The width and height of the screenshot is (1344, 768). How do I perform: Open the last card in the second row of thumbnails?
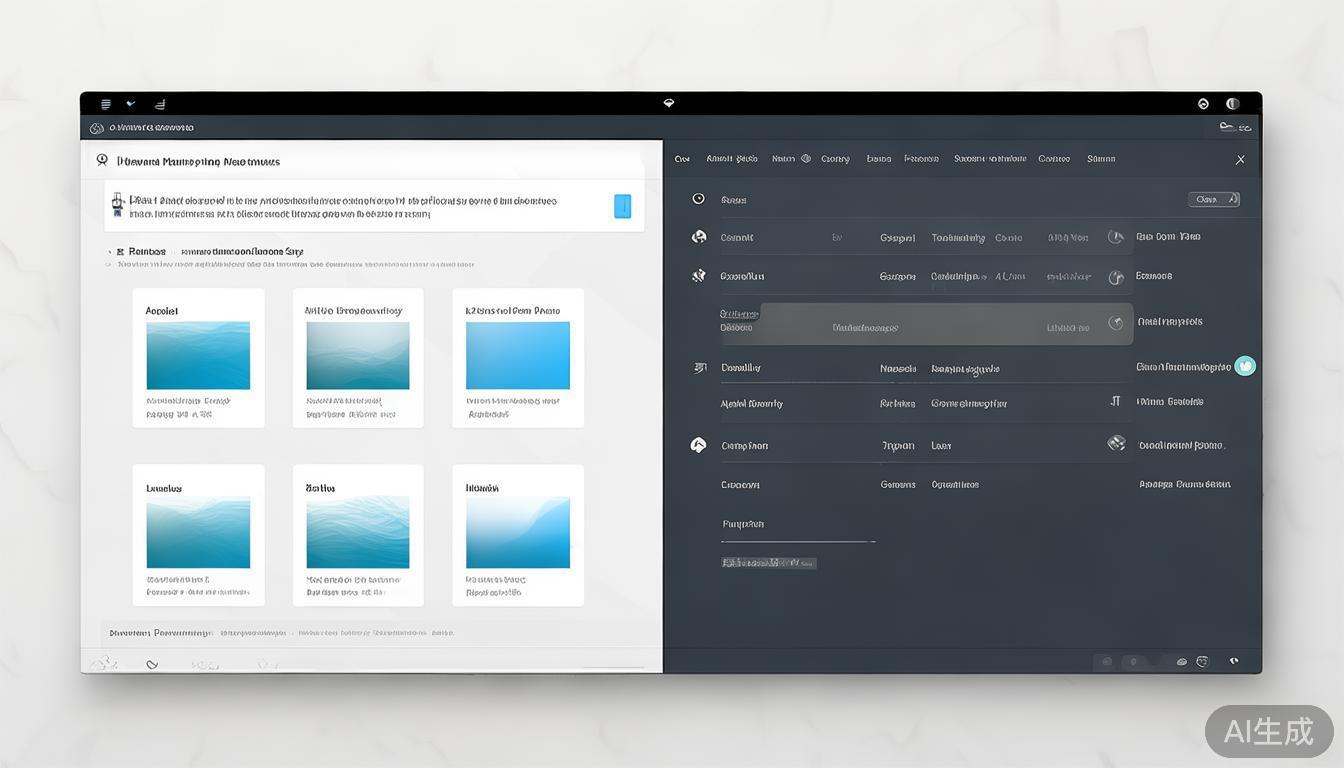coord(518,535)
